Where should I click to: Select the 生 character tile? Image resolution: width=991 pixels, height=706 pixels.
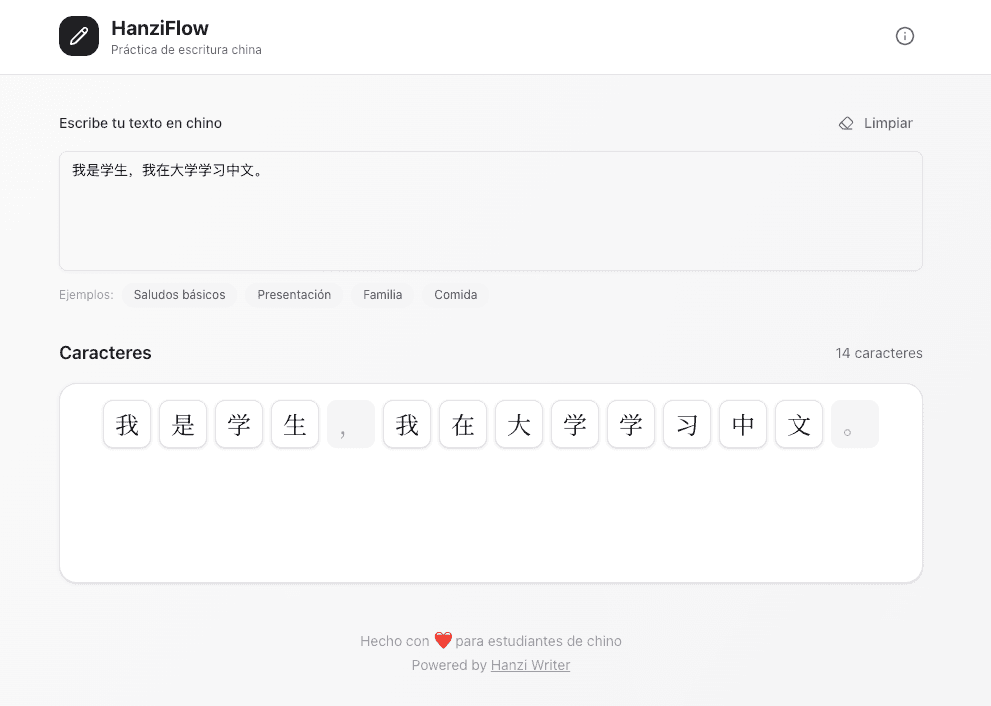(295, 424)
